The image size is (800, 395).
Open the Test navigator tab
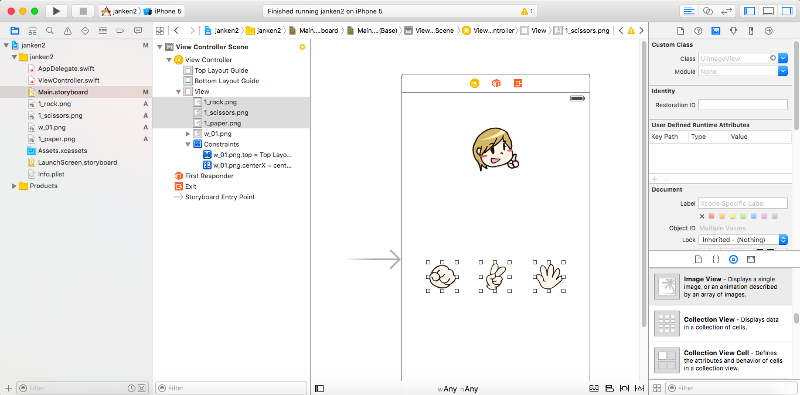tap(85, 31)
